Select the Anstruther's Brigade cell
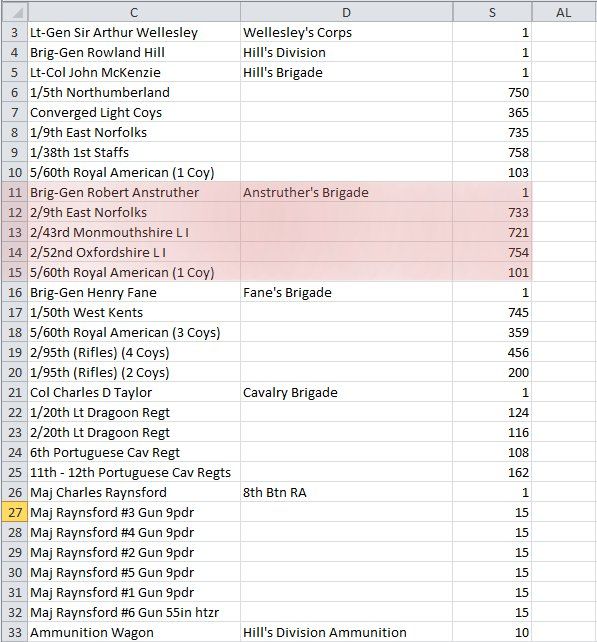The image size is (597, 642). pos(346,192)
